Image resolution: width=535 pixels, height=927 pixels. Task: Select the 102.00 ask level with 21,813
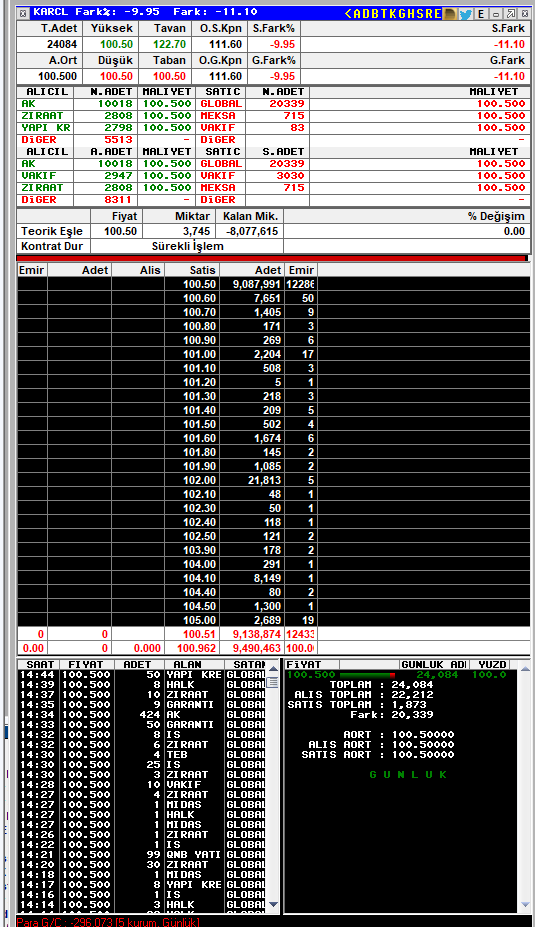click(274, 480)
